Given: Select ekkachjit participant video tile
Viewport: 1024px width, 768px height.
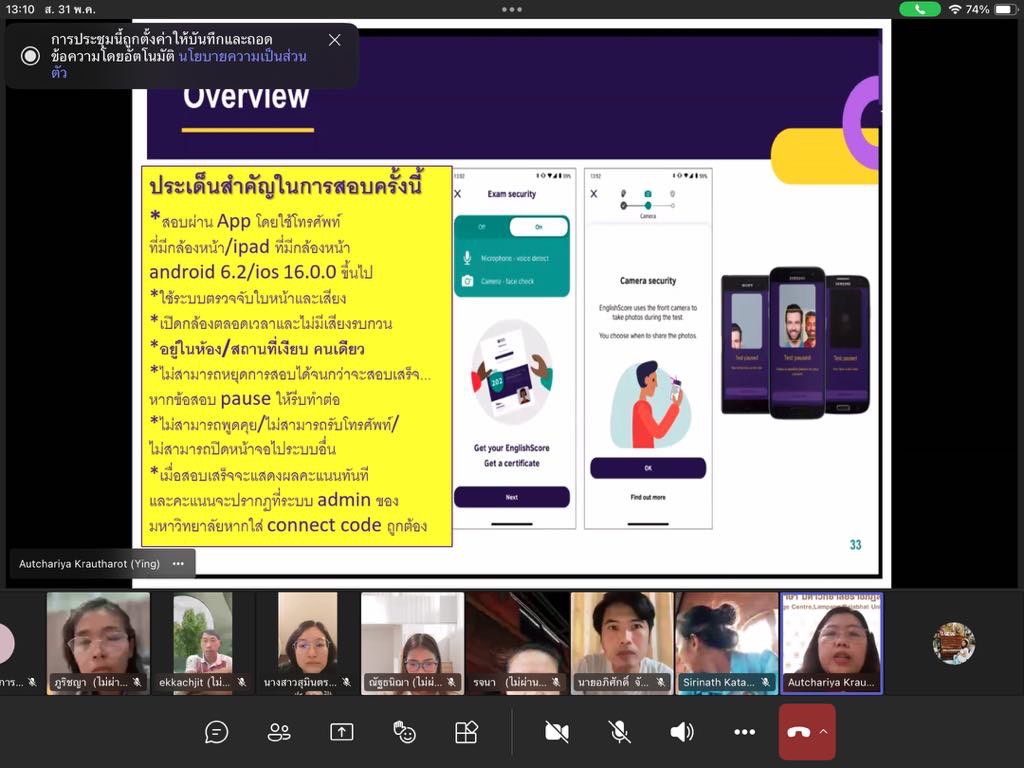Looking at the screenshot, I should click(202, 643).
